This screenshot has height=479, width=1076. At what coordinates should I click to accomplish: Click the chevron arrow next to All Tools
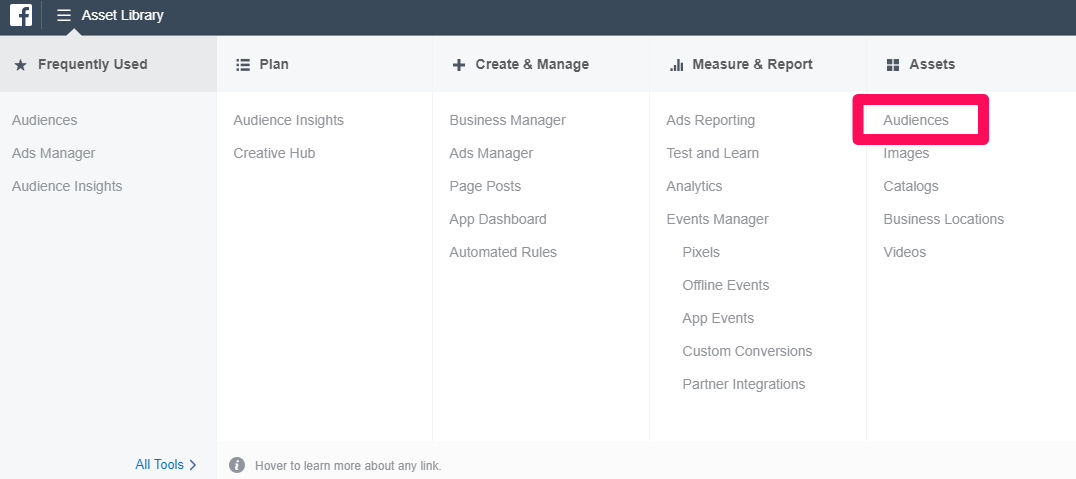193,465
